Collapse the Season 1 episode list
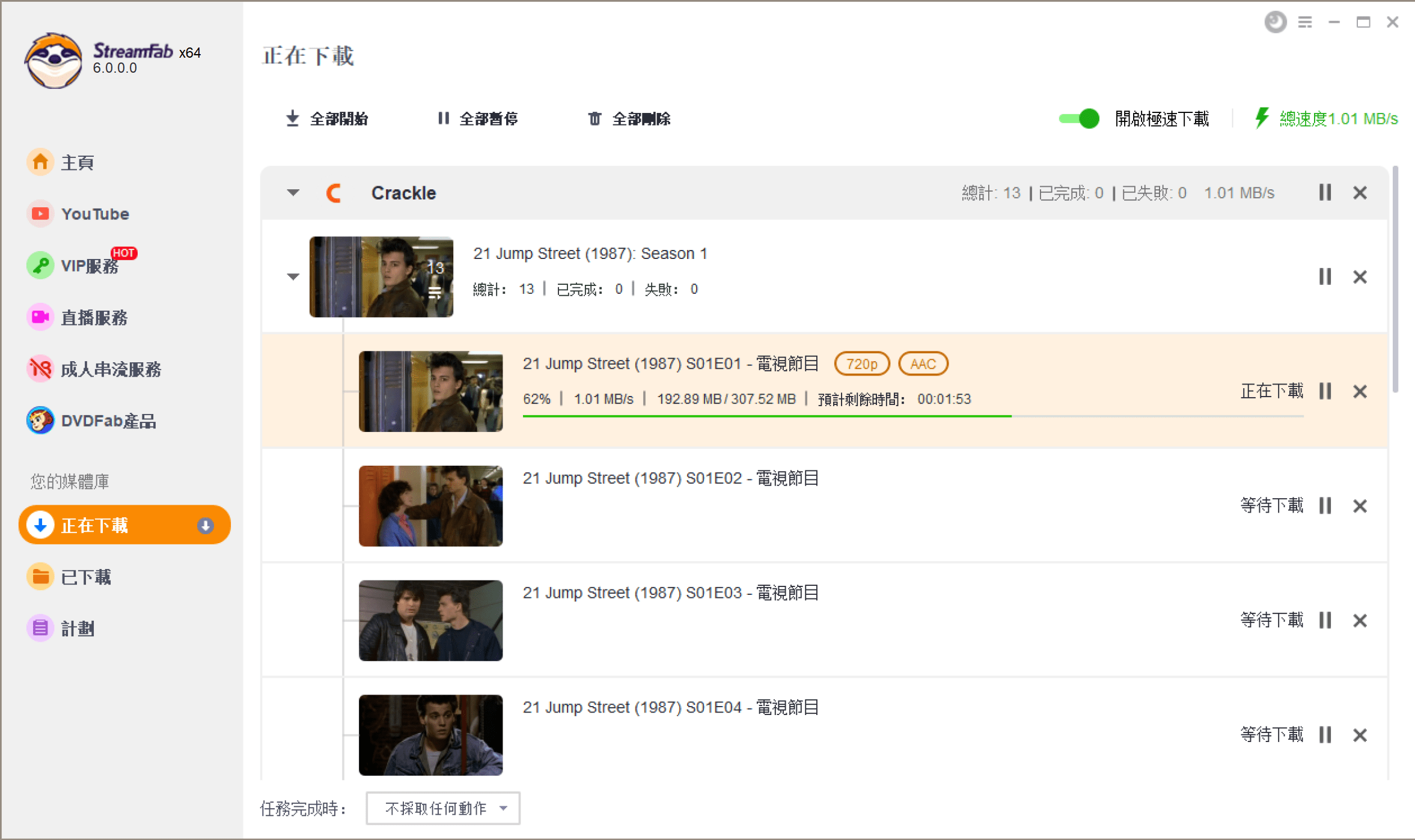Viewport: 1415px width, 840px height. click(x=293, y=277)
